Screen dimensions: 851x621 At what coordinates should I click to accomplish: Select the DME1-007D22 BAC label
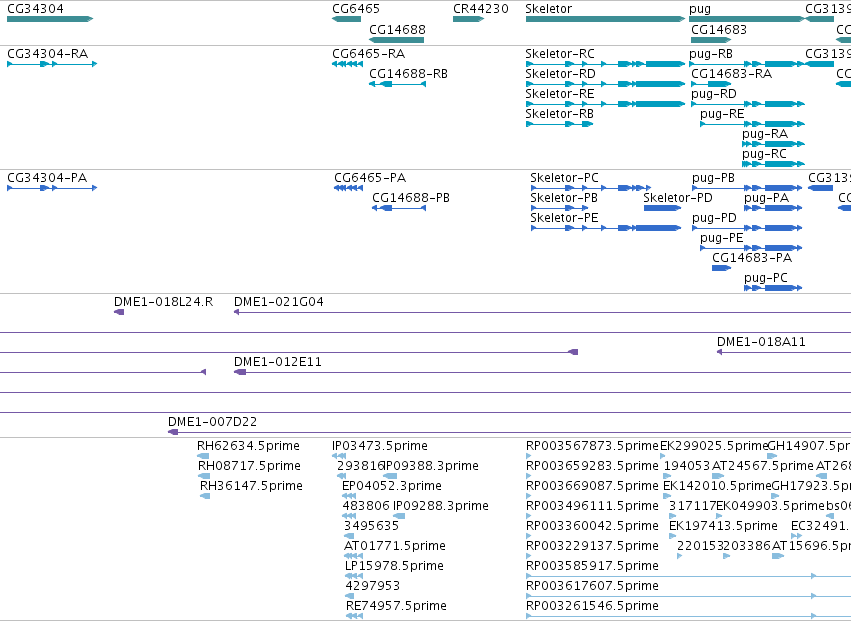click(x=212, y=422)
